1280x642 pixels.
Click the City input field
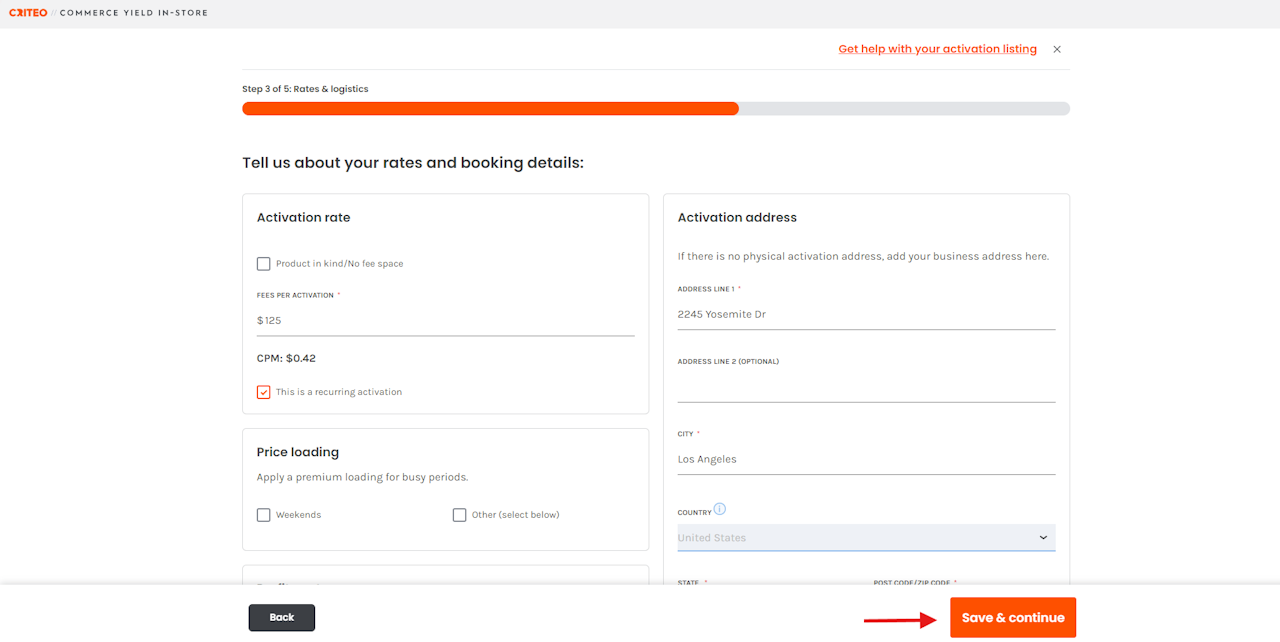click(x=866, y=459)
